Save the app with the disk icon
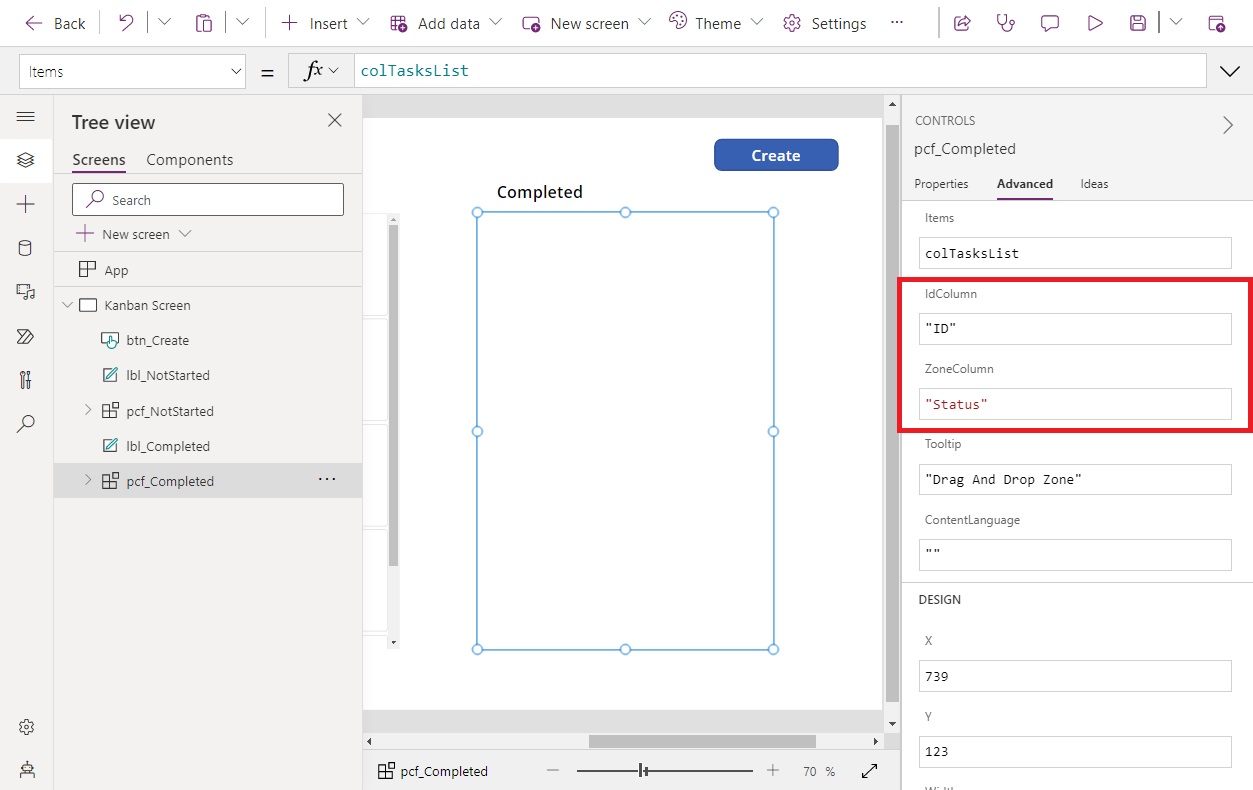 click(1137, 22)
